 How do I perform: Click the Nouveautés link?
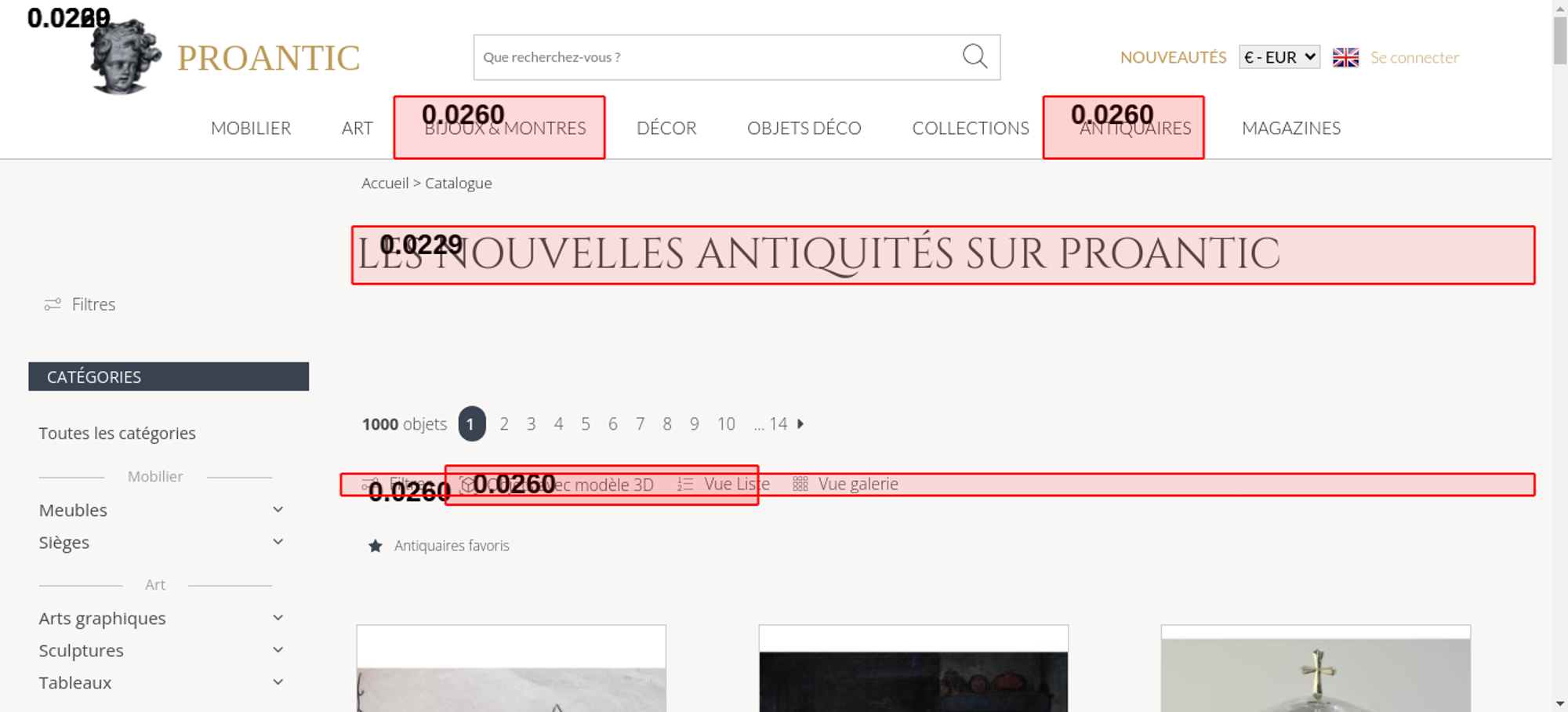click(x=1173, y=57)
